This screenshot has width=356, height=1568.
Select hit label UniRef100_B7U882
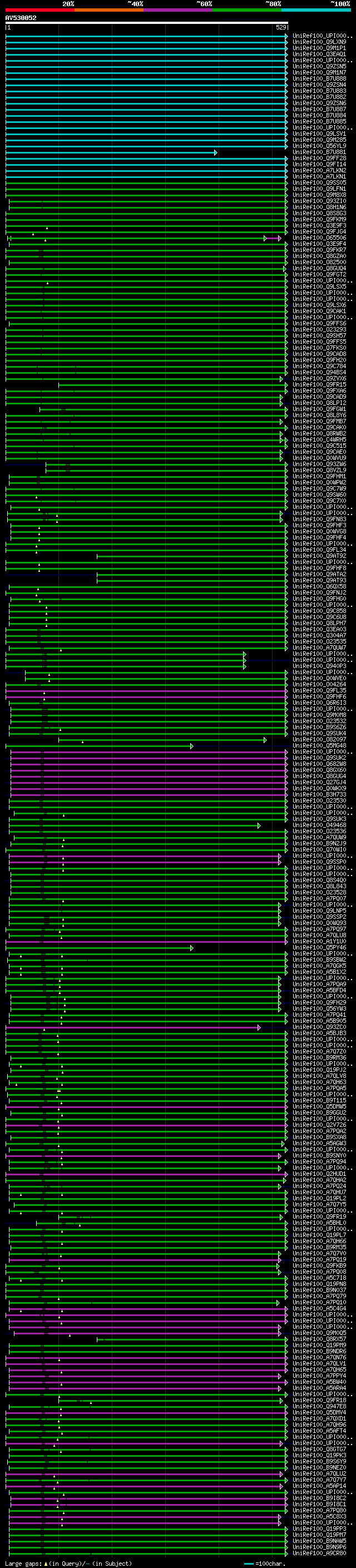click(319, 97)
